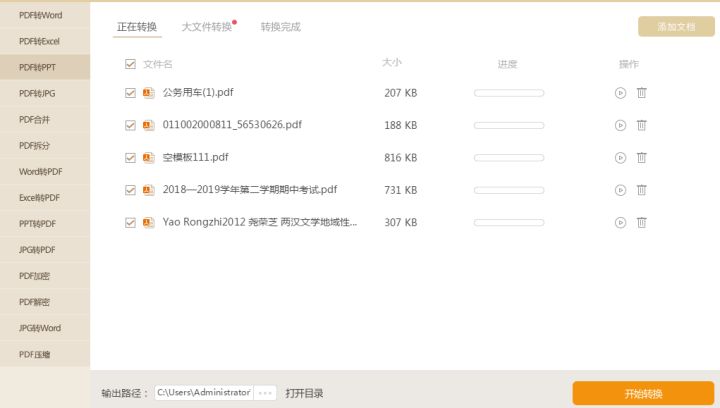Screen dimensions: 720x408
Task: Click progress bar of Yao Rongzhi2012 file
Action: coord(509,223)
